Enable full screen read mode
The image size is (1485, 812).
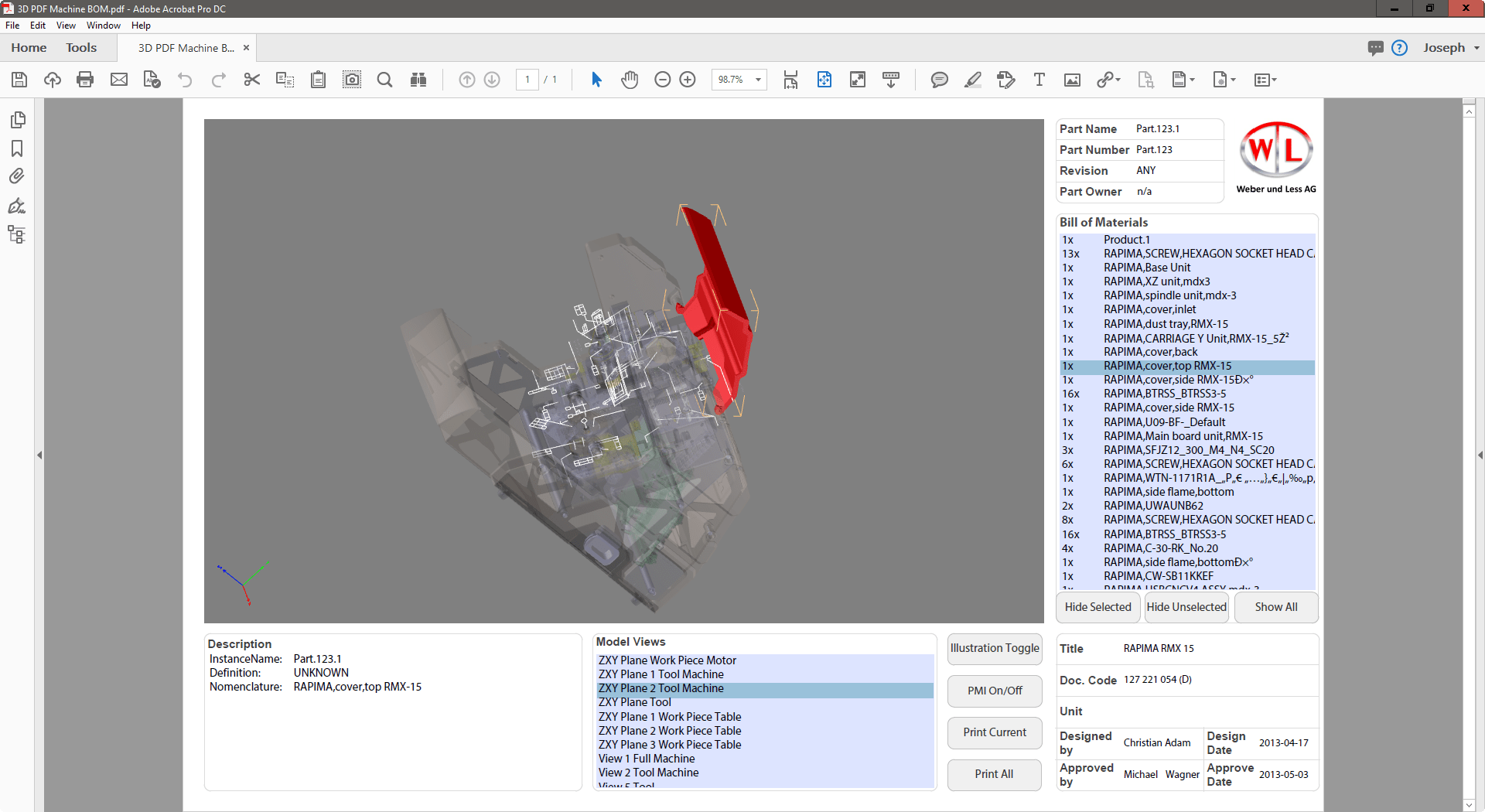[x=858, y=80]
